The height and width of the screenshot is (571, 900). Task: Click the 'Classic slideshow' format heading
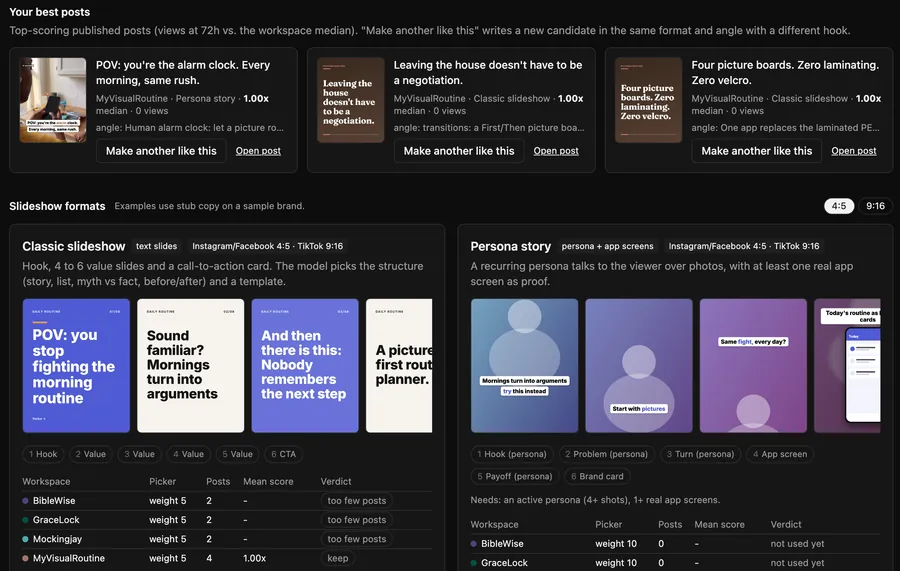(x=73, y=246)
